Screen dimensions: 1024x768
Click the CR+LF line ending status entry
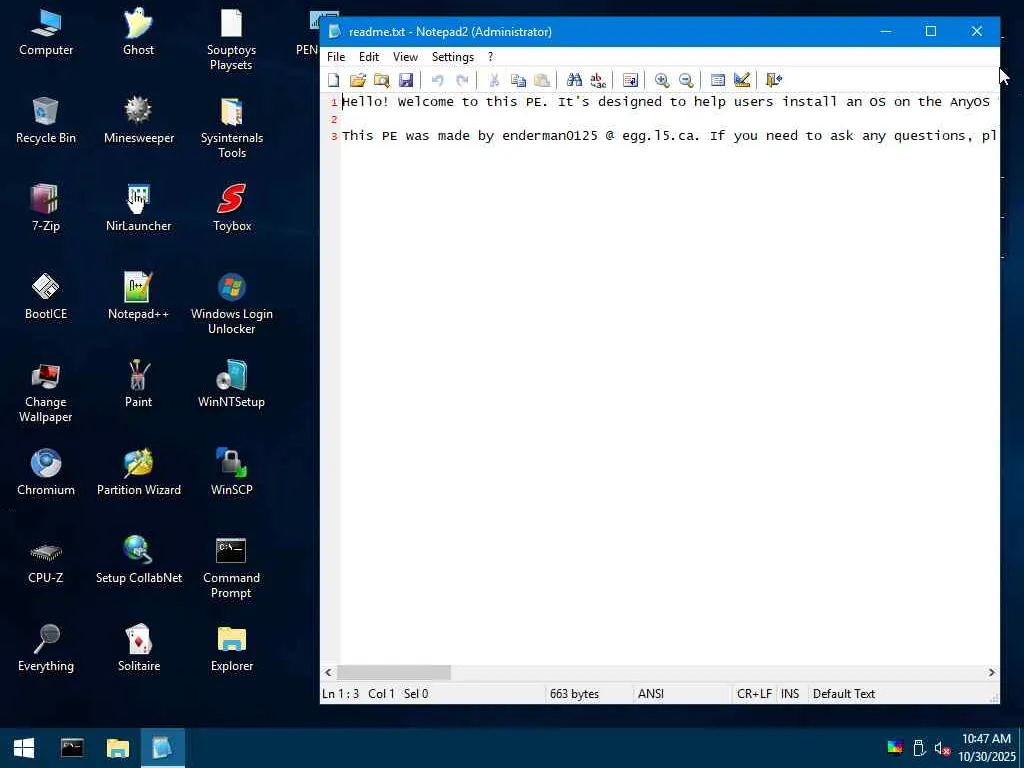754,694
